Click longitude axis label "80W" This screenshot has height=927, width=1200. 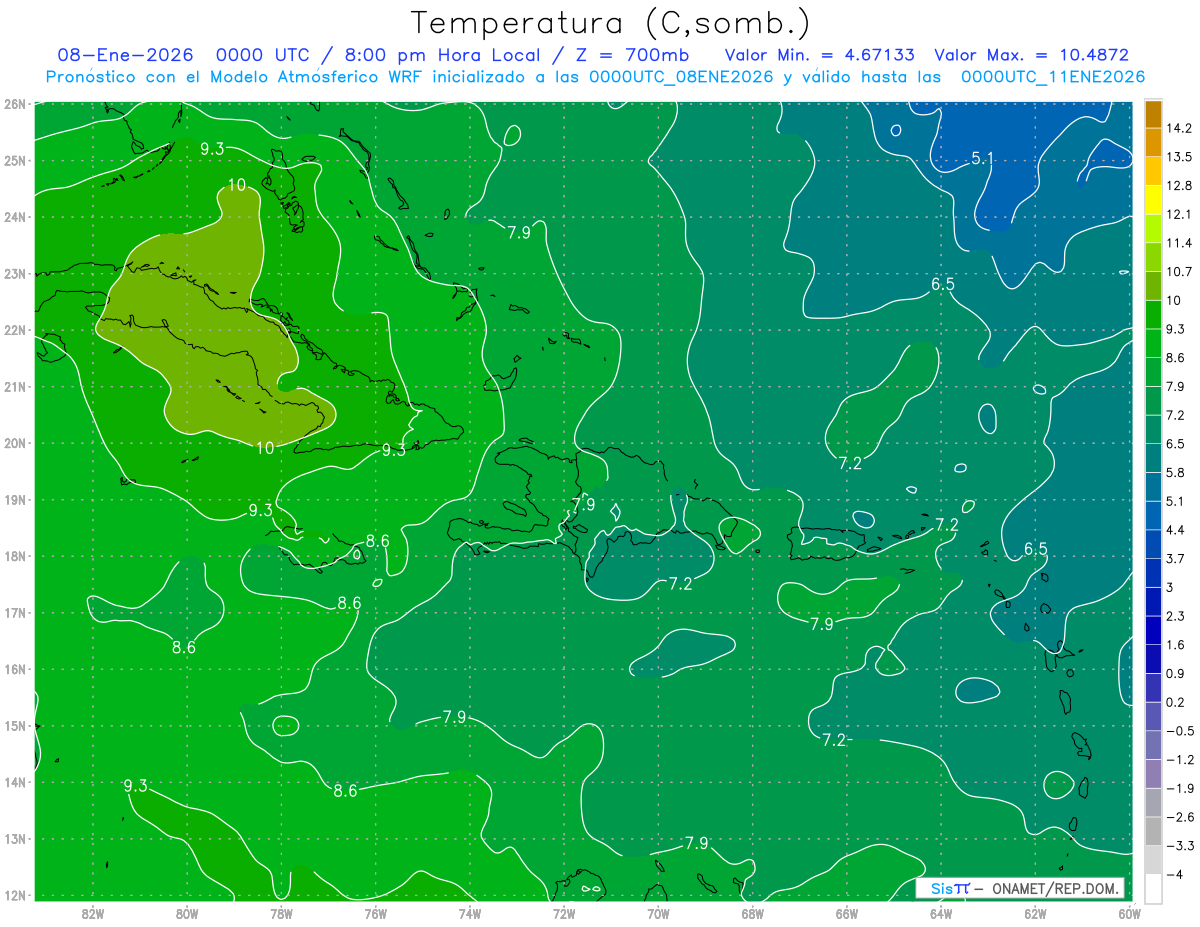coord(186,913)
